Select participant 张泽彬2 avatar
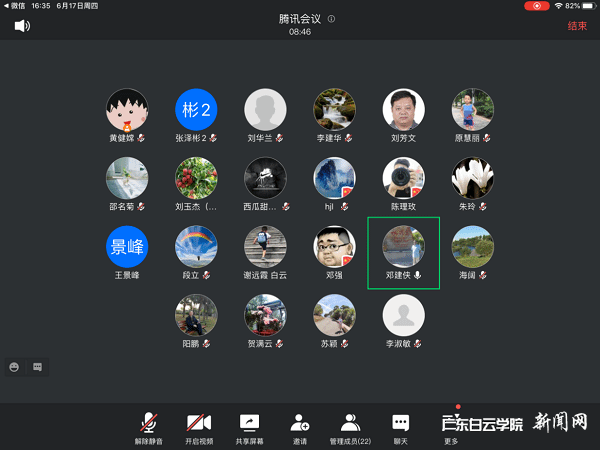Image resolution: width=600 pixels, height=450 pixels. (196, 109)
